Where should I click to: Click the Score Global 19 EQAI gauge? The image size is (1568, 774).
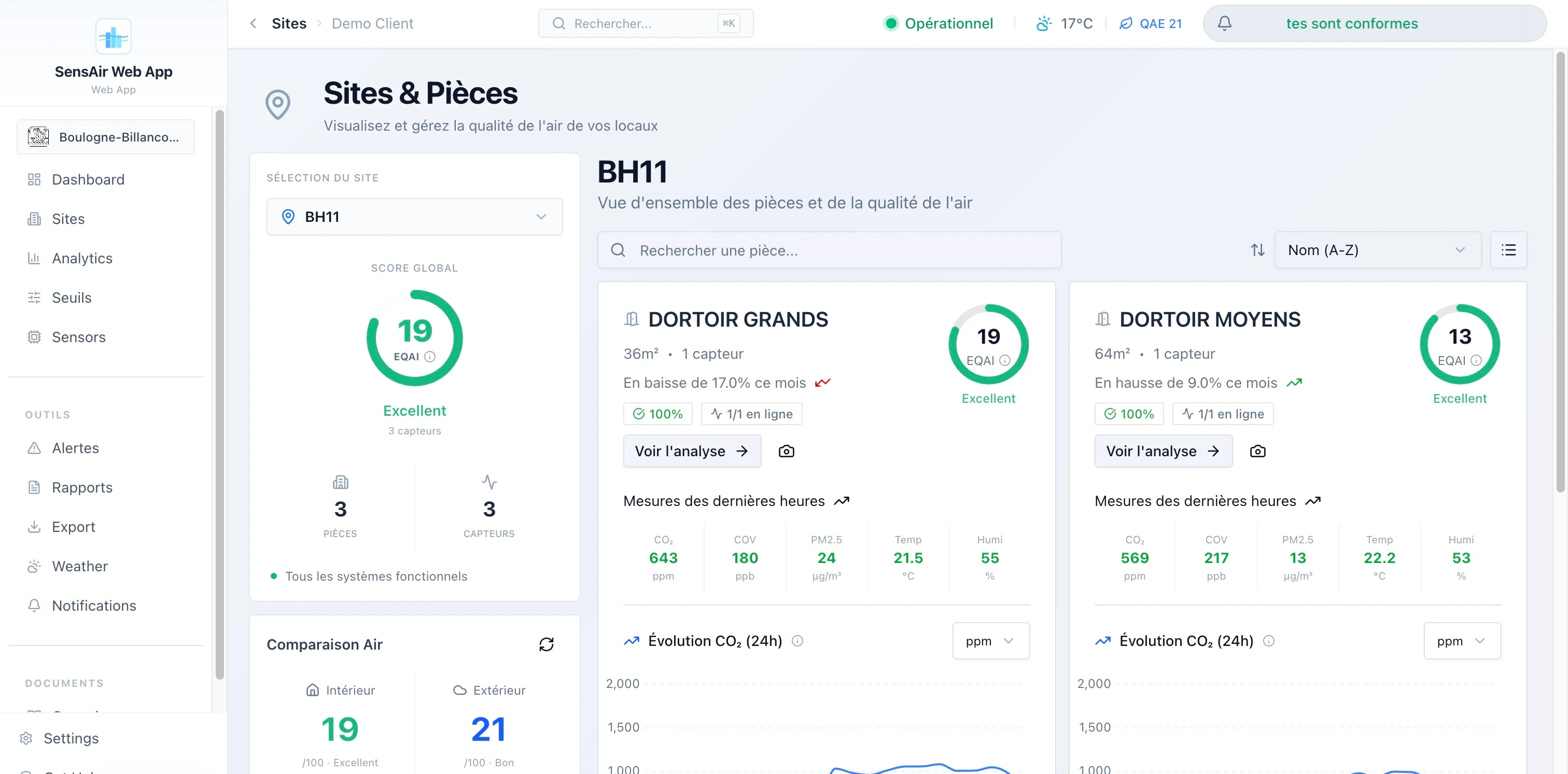click(414, 337)
